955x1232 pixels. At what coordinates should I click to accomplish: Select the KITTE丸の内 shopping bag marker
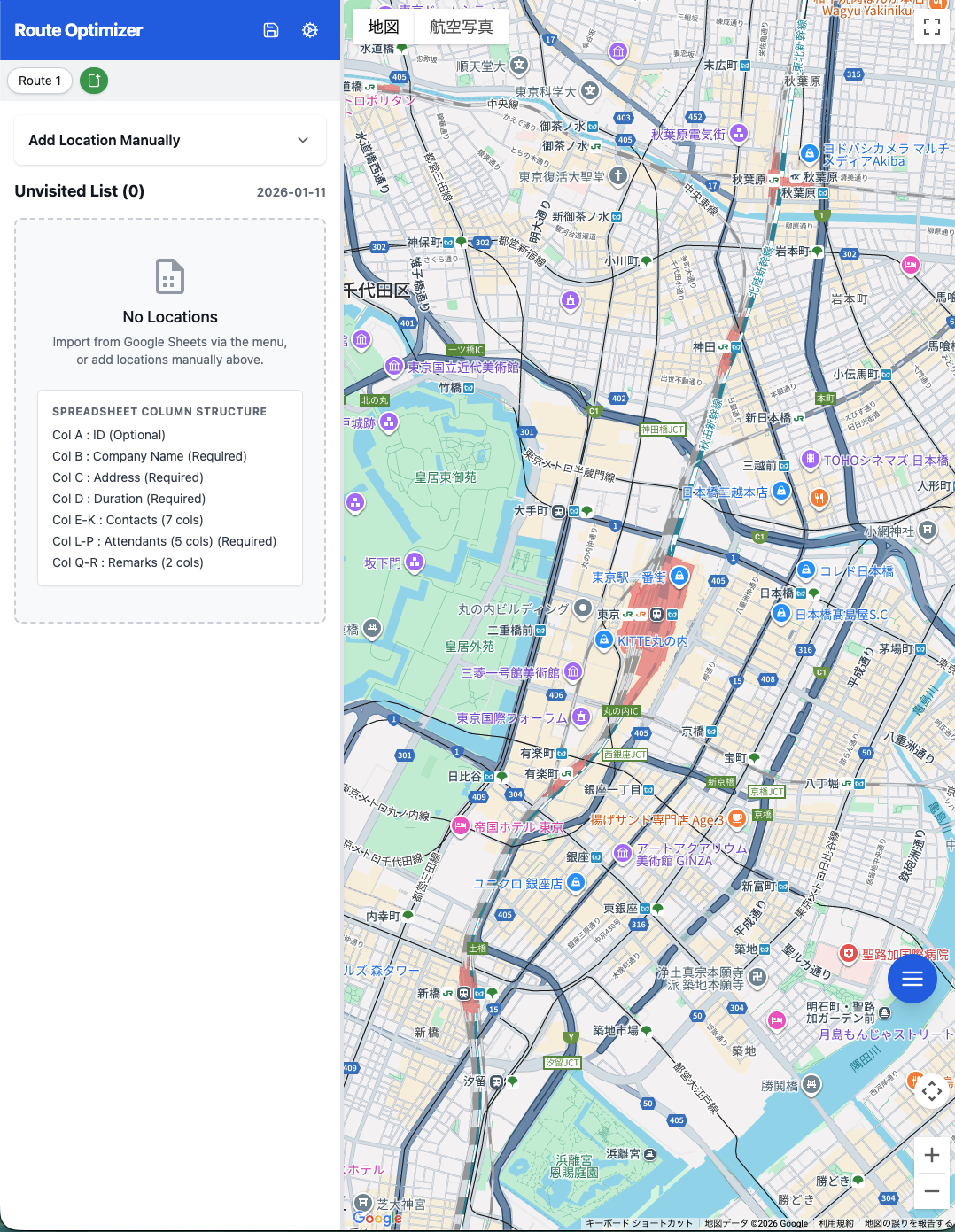point(603,640)
